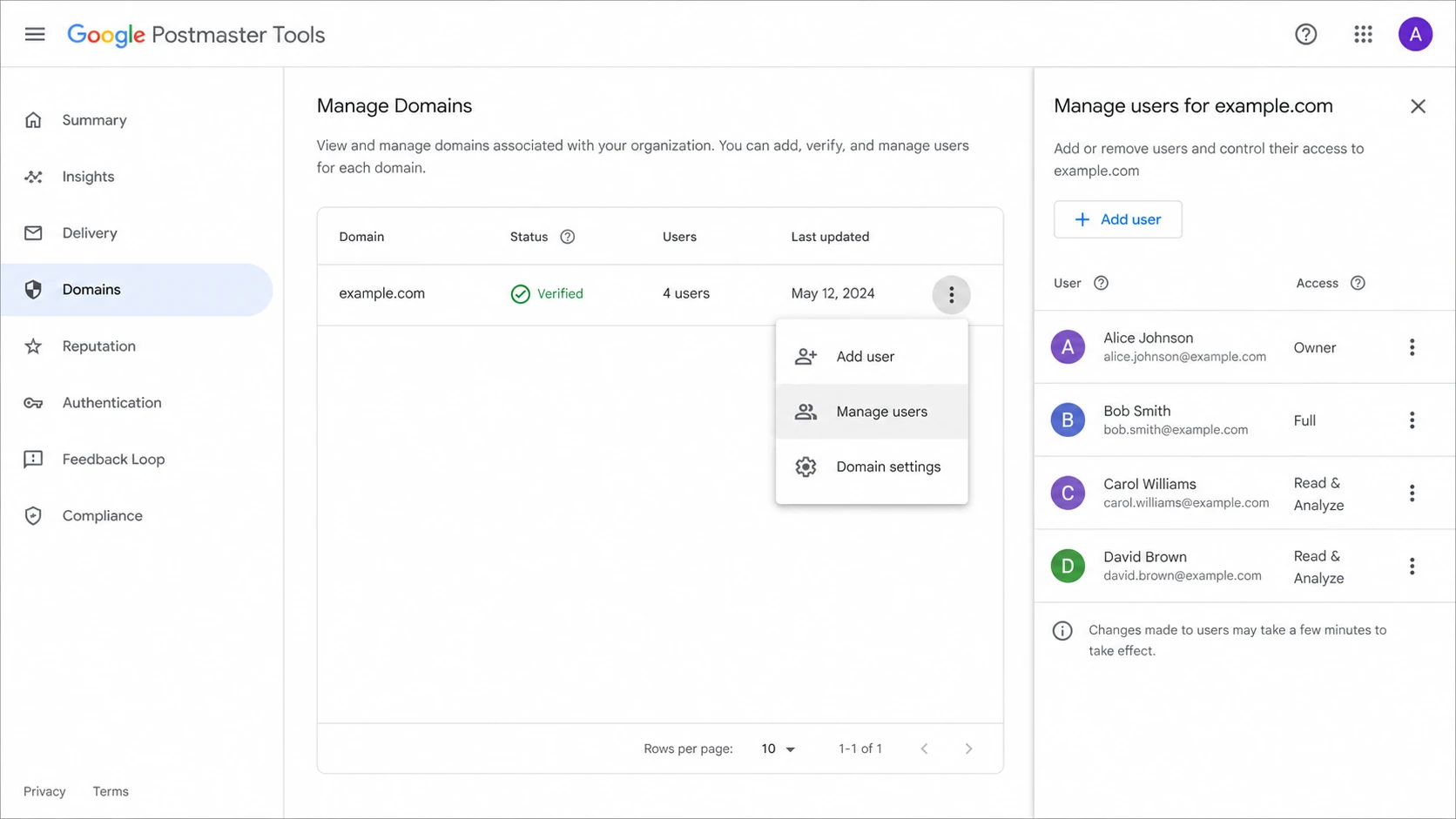Click Alice Johnson's avatar icon
The image size is (1456, 819).
(x=1068, y=347)
